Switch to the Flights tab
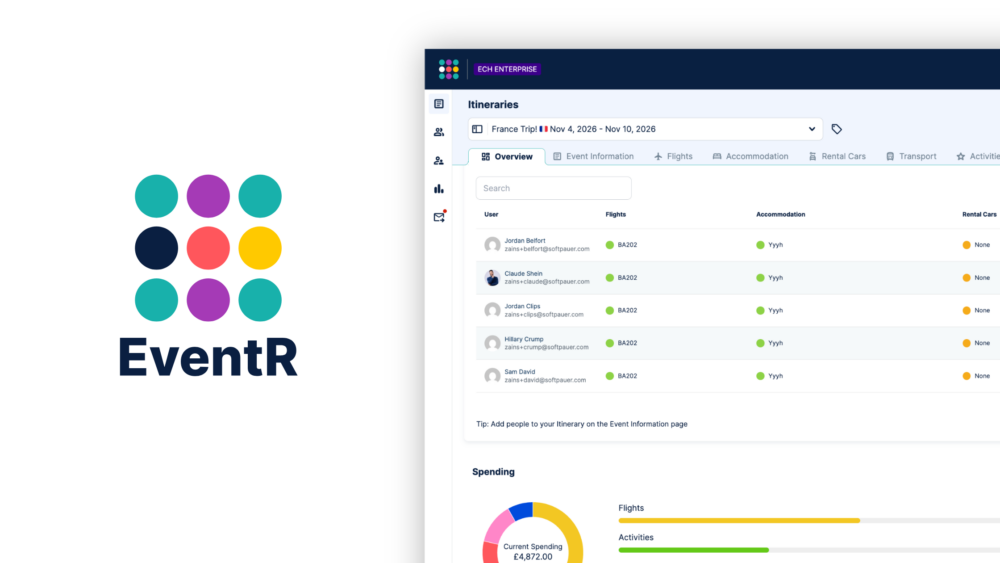 pyautogui.click(x=673, y=156)
